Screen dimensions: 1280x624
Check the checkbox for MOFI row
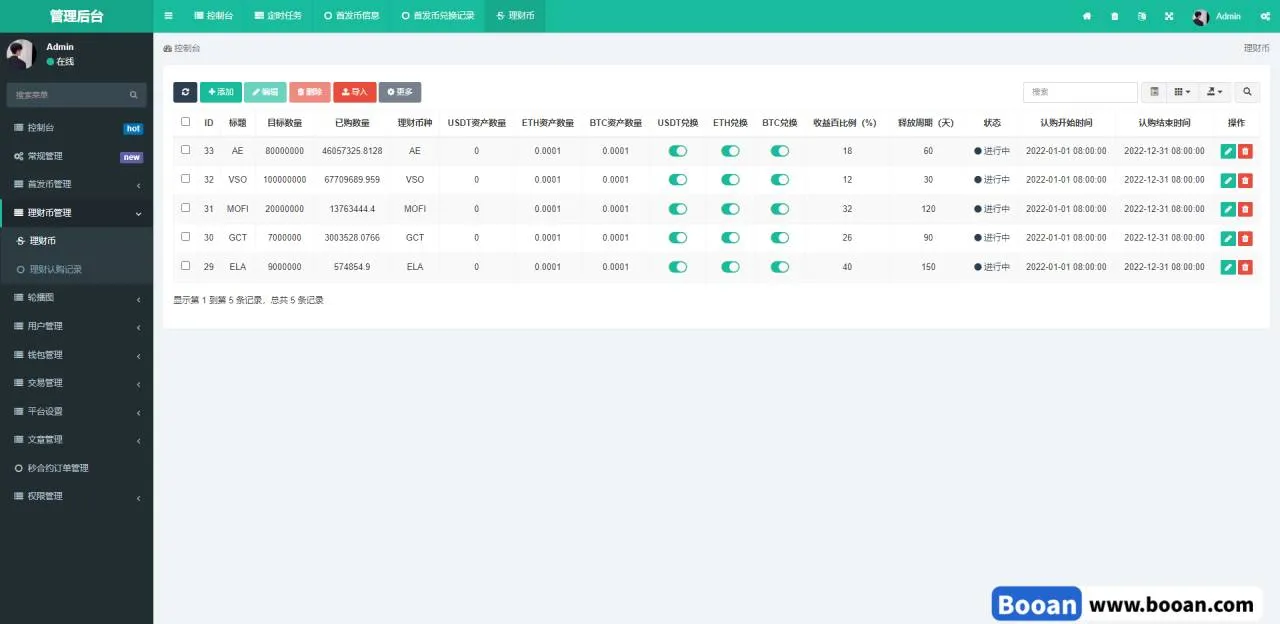(x=185, y=208)
